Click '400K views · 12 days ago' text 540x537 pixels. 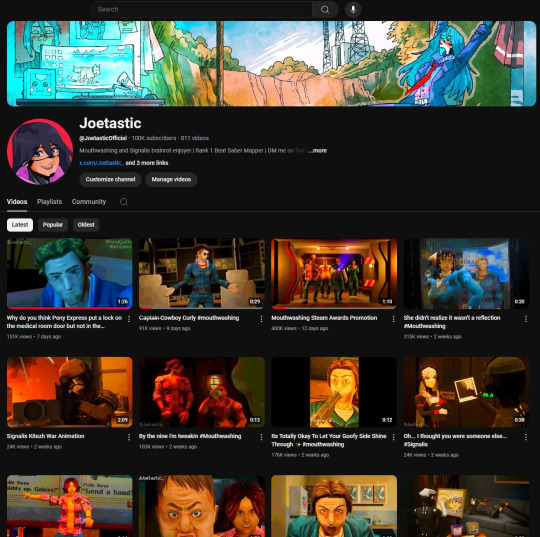pyautogui.click(x=300, y=328)
